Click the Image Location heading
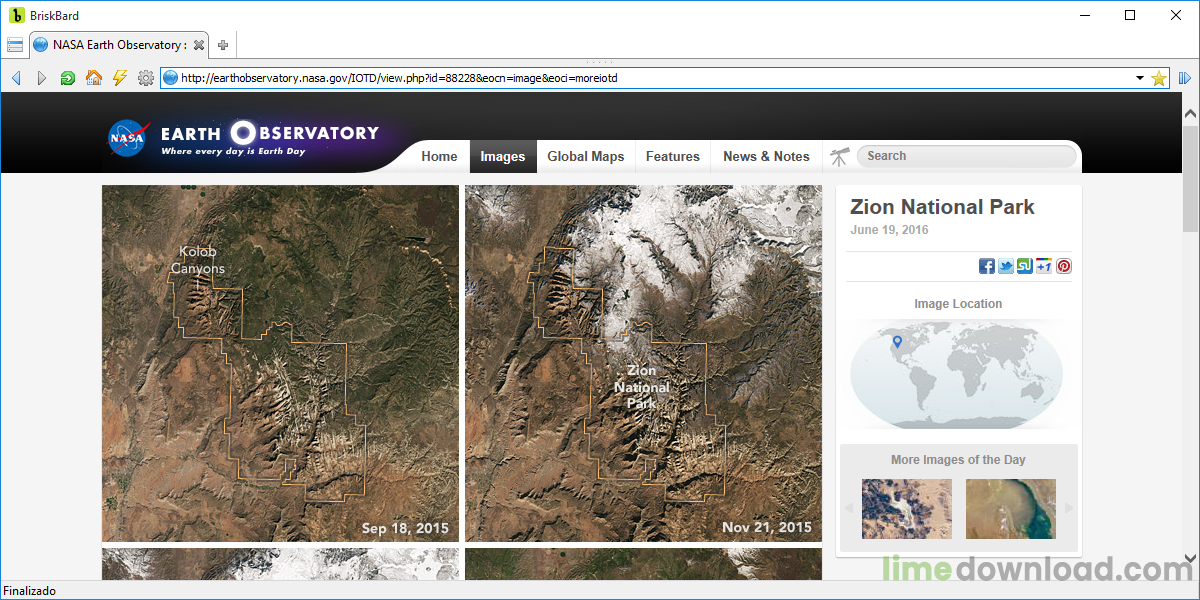The image size is (1200, 600). coord(958,304)
